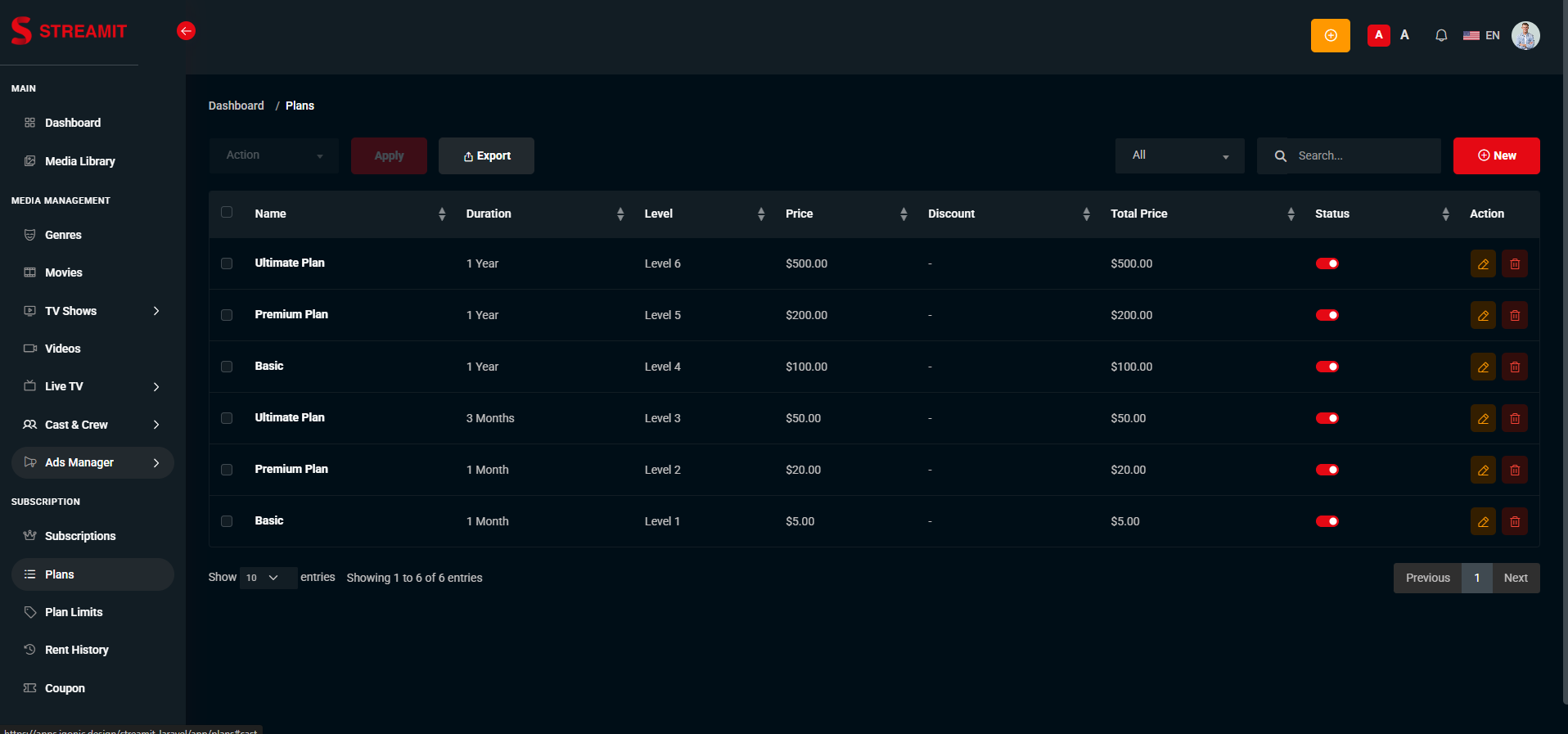Collapse sidebar with red back arrow icon
Screen dimensions: 1568x734
pyautogui.click(x=186, y=31)
